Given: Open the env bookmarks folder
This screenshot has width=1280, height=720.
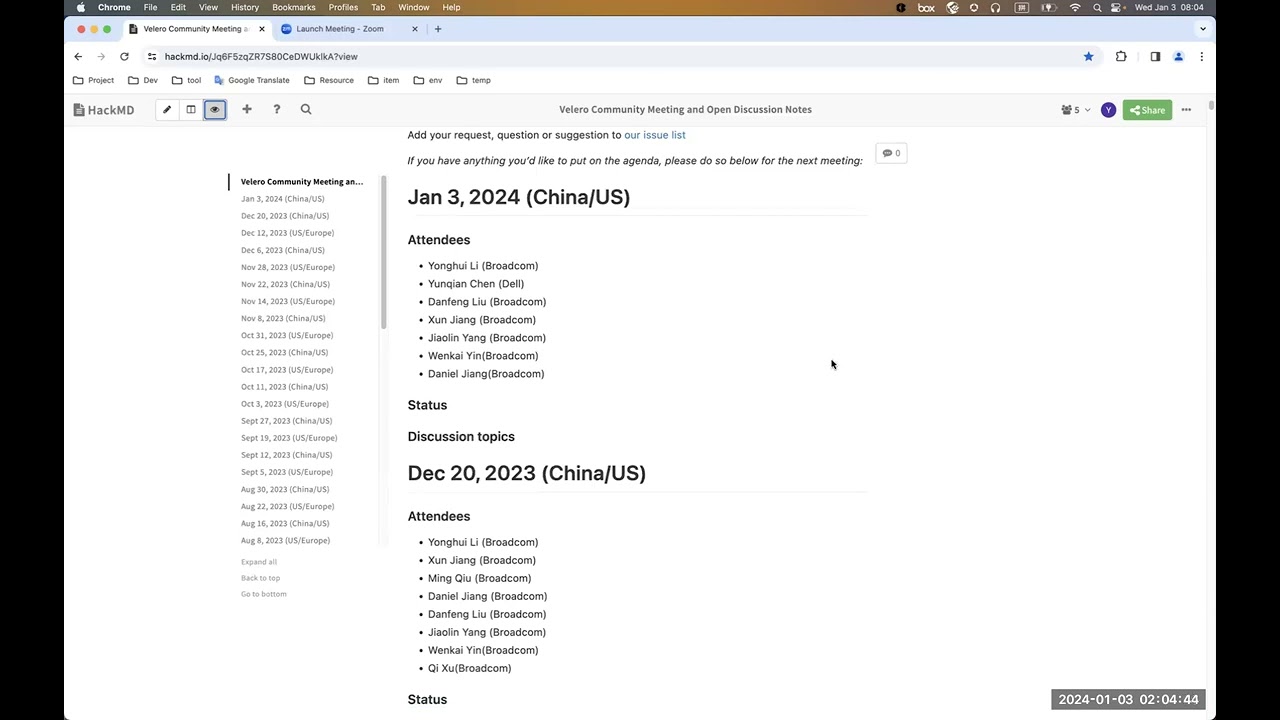Looking at the screenshot, I should coord(428,80).
